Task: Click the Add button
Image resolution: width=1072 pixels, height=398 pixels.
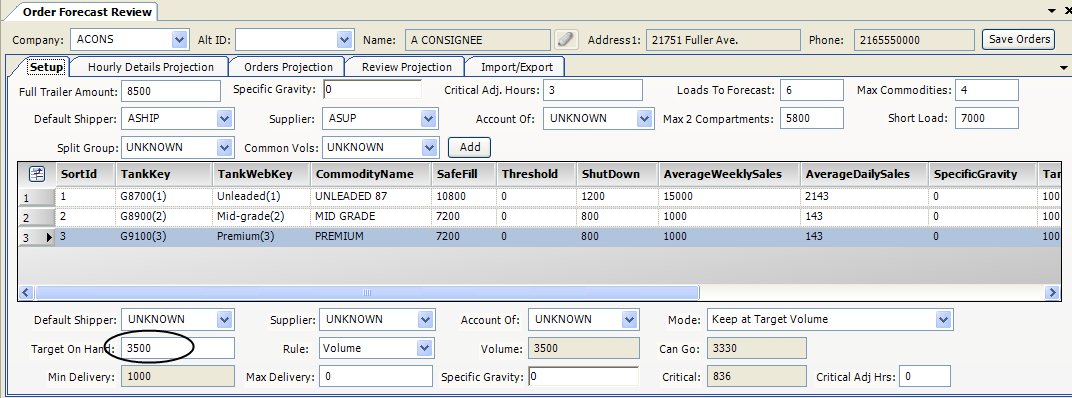Action: point(469,147)
